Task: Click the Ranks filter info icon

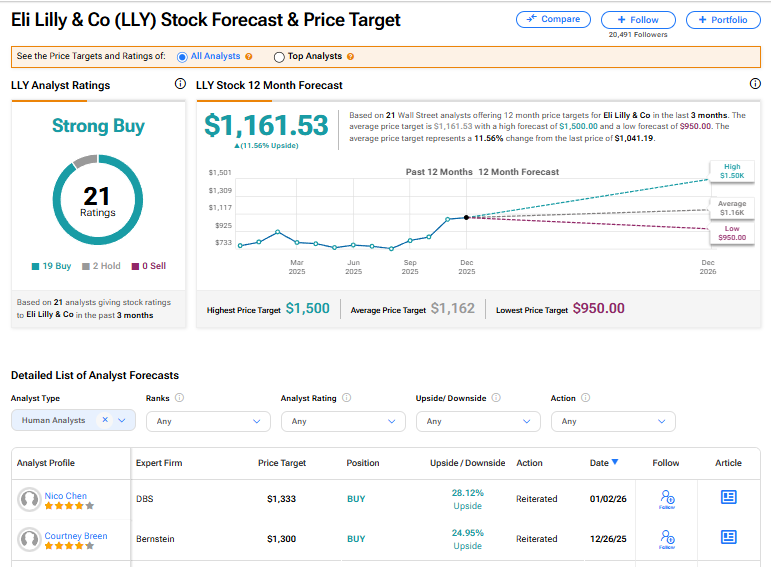Action: pos(179,398)
